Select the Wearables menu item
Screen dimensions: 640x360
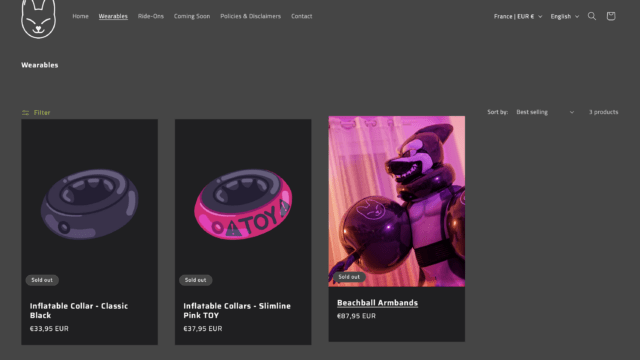[113, 16]
